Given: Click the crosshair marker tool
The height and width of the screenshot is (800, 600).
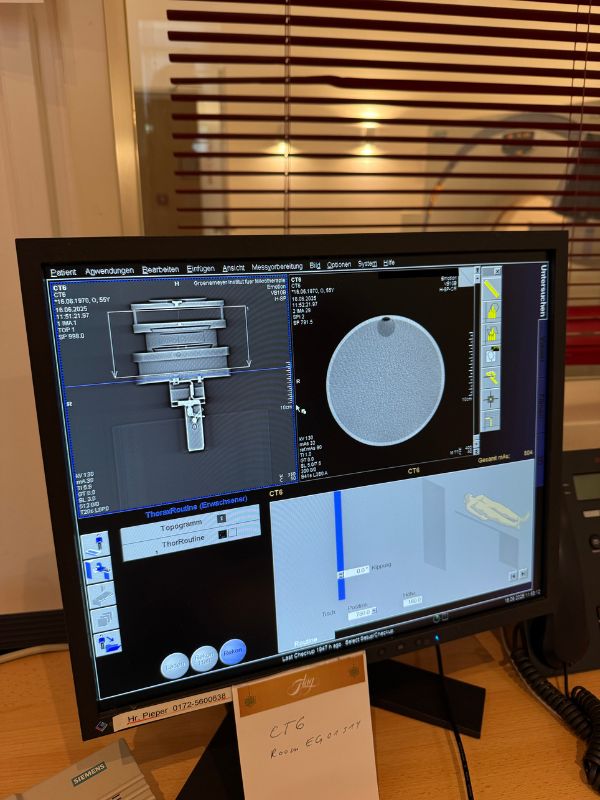Looking at the screenshot, I should 491,399.
